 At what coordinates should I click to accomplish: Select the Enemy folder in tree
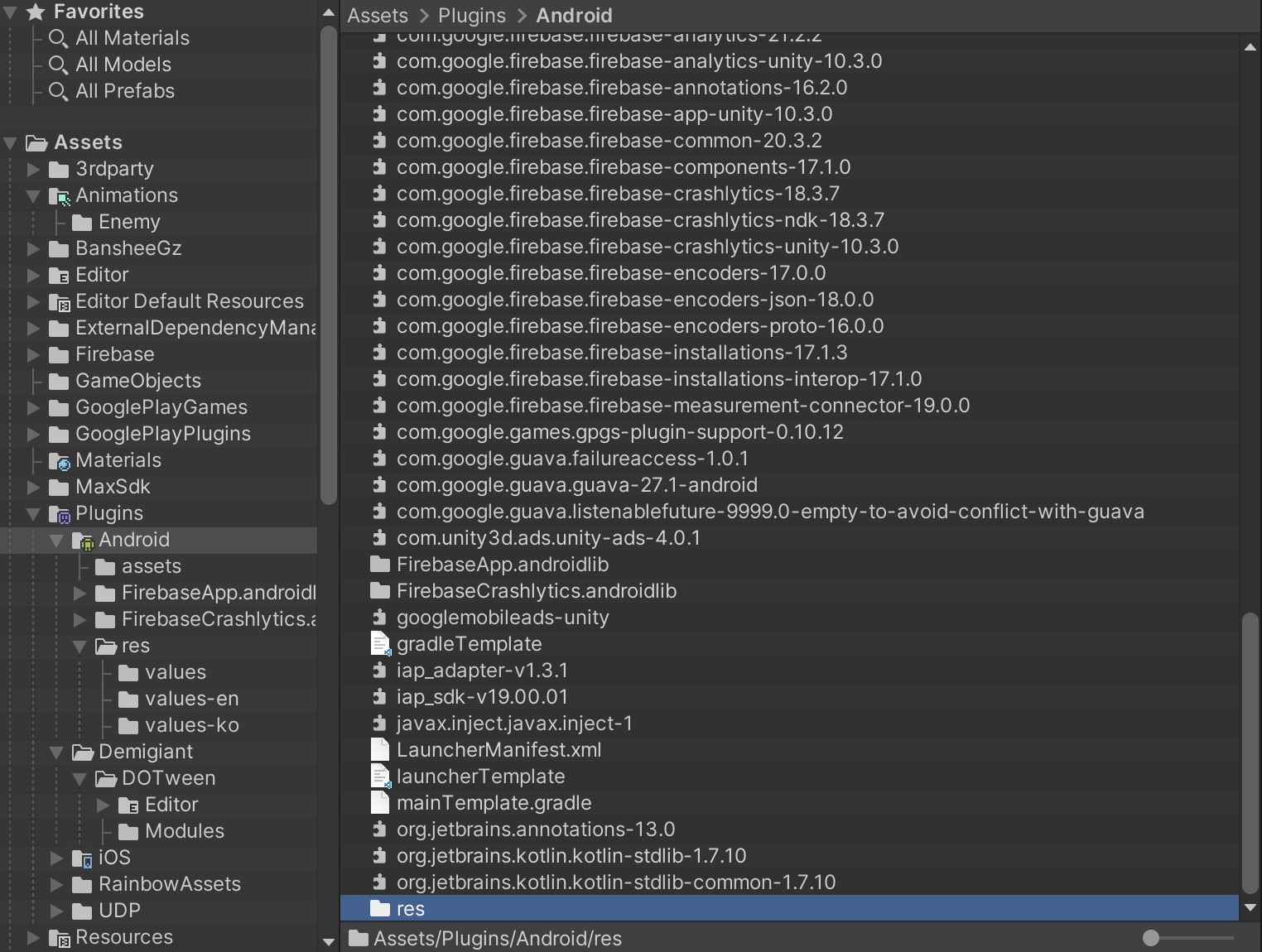tap(129, 223)
